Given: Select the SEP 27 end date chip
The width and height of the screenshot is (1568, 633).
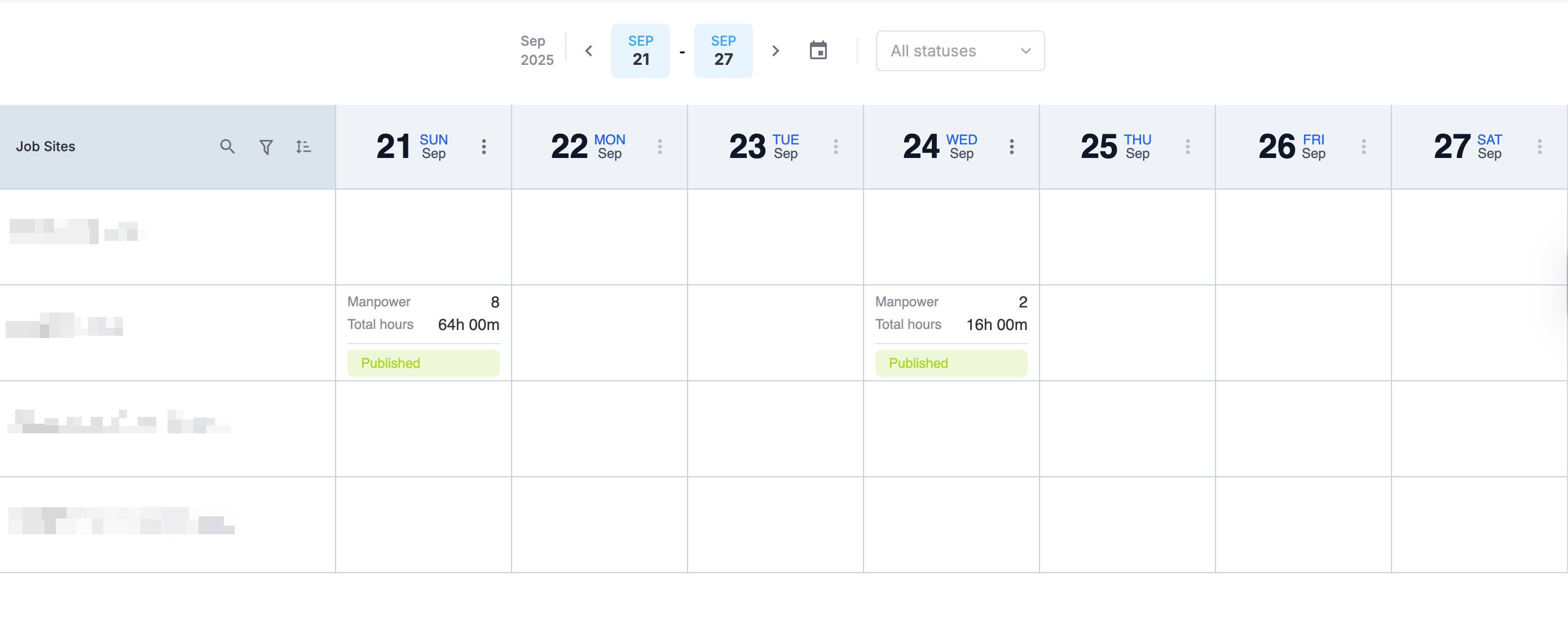Looking at the screenshot, I should (x=723, y=51).
